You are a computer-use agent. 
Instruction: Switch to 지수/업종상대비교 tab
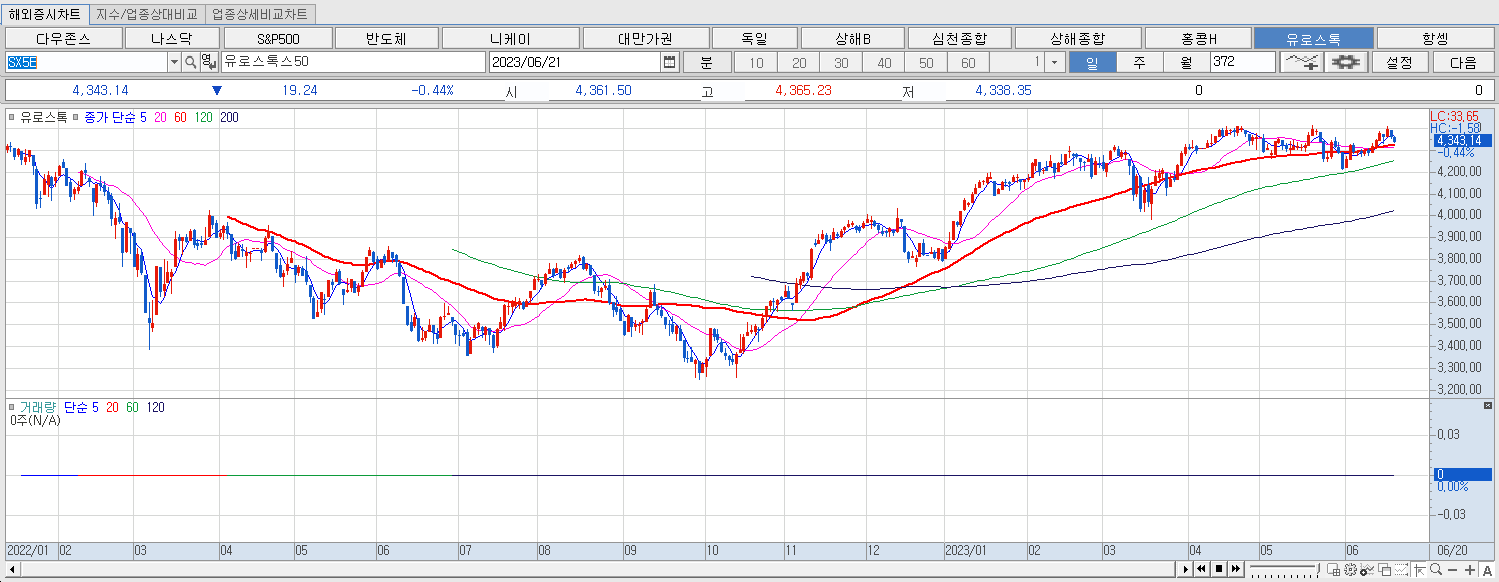tap(148, 14)
